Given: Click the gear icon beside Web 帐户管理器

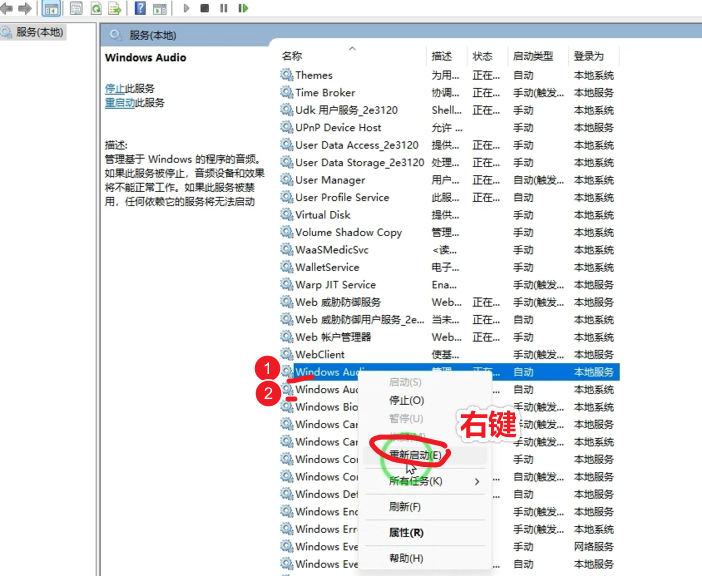Looking at the screenshot, I should [287, 336].
